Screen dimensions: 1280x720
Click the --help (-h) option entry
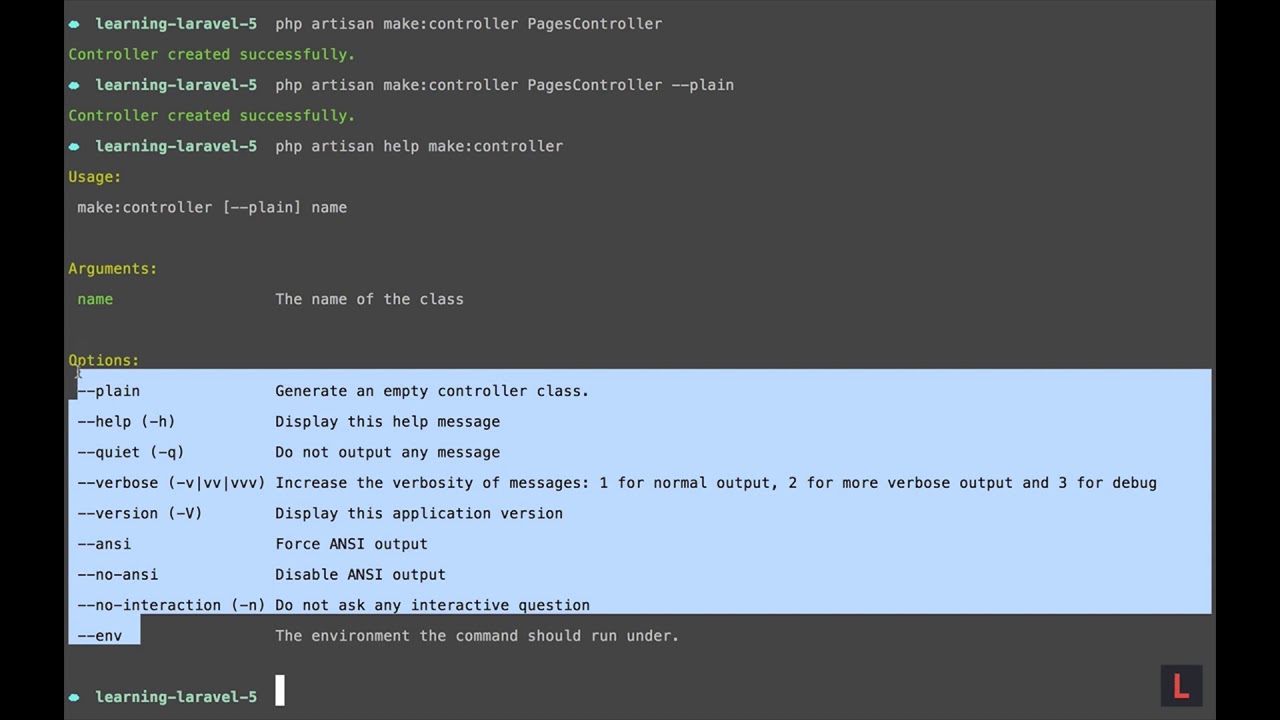pos(126,422)
